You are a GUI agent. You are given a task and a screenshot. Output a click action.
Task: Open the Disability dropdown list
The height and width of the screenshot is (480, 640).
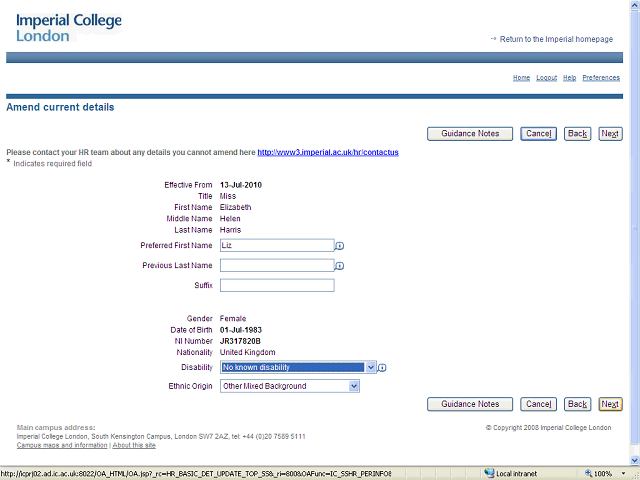click(371, 367)
